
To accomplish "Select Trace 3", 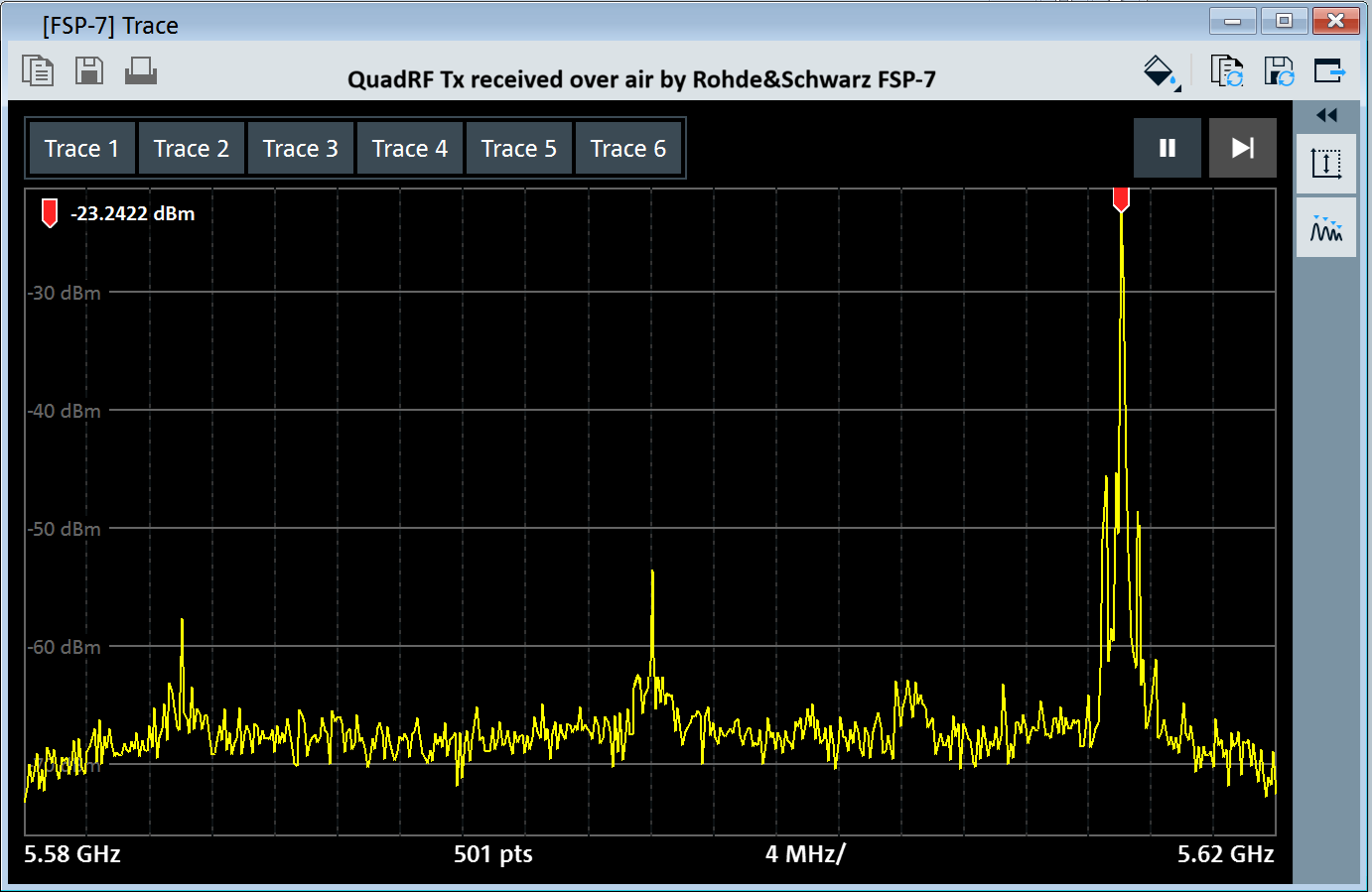I will [x=301, y=148].
